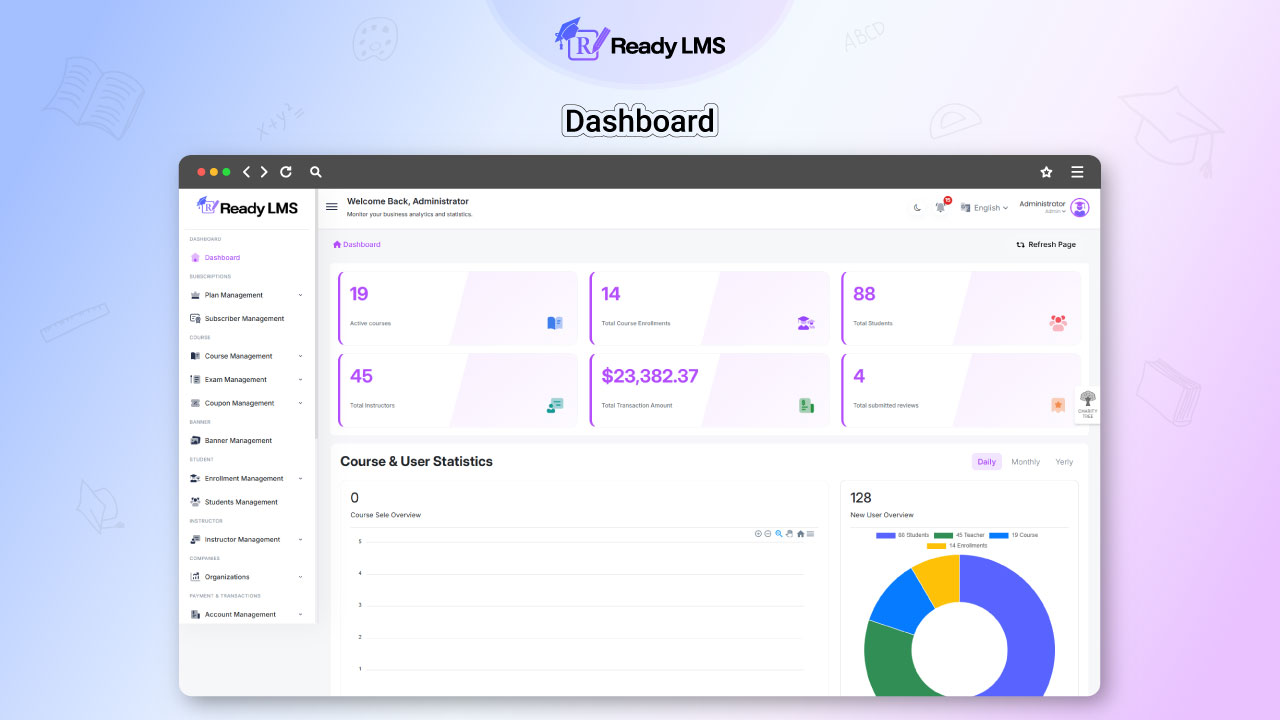The width and height of the screenshot is (1280, 720).
Task: Click the Dashboard breadcrumb link
Action: point(357,245)
